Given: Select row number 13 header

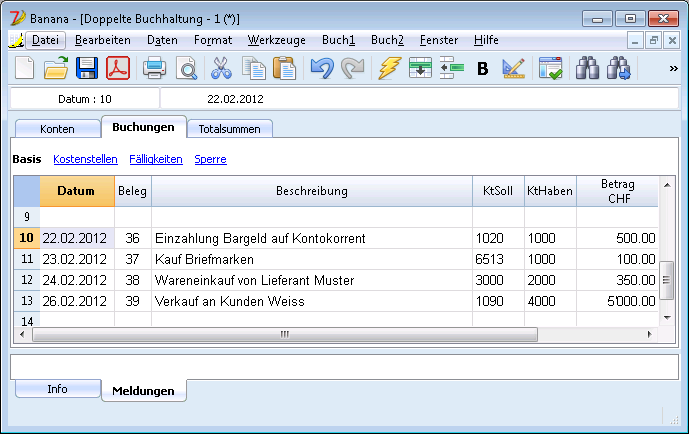Looking at the screenshot, I should coord(27,301).
